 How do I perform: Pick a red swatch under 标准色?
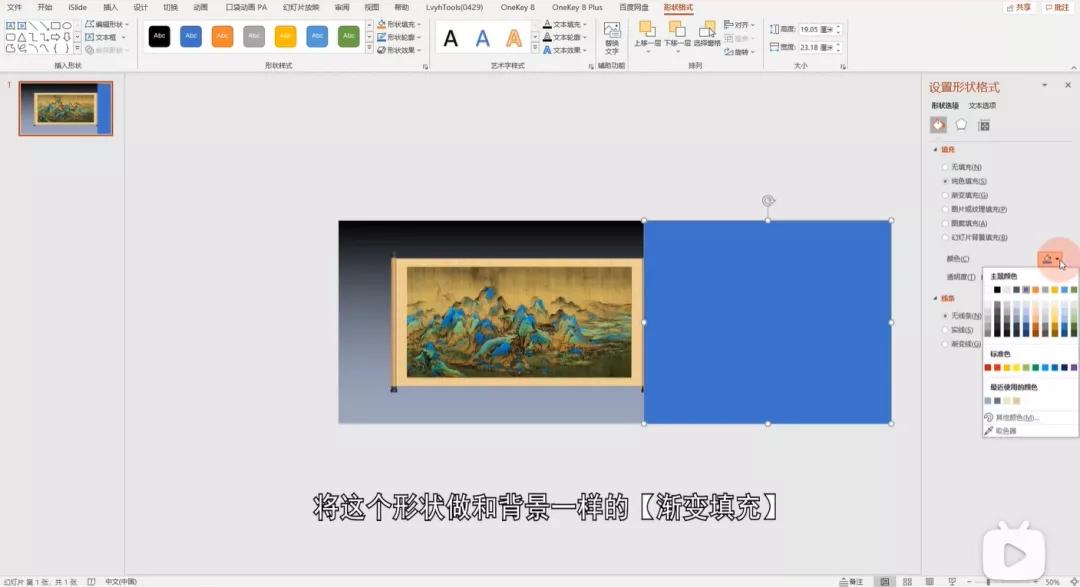[x=988, y=368]
